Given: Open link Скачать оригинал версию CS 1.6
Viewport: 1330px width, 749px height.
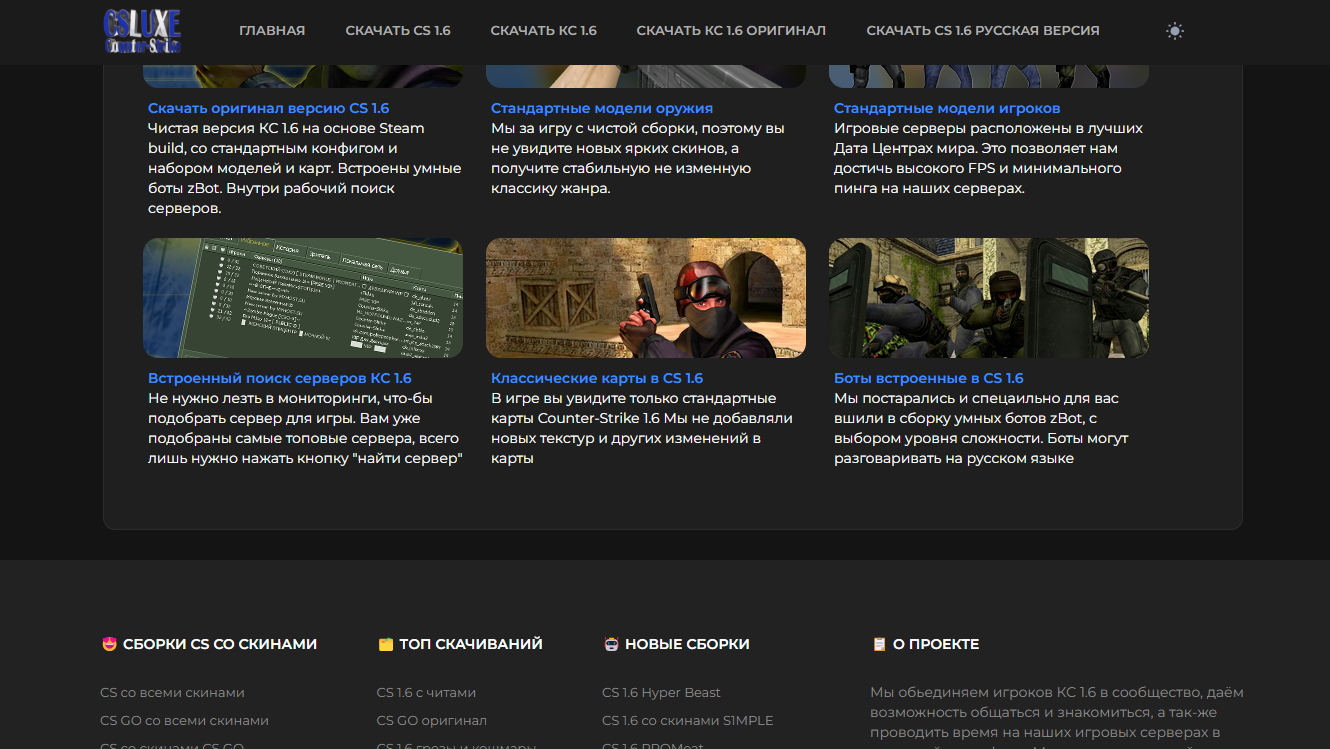Looking at the screenshot, I should [x=268, y=108].
